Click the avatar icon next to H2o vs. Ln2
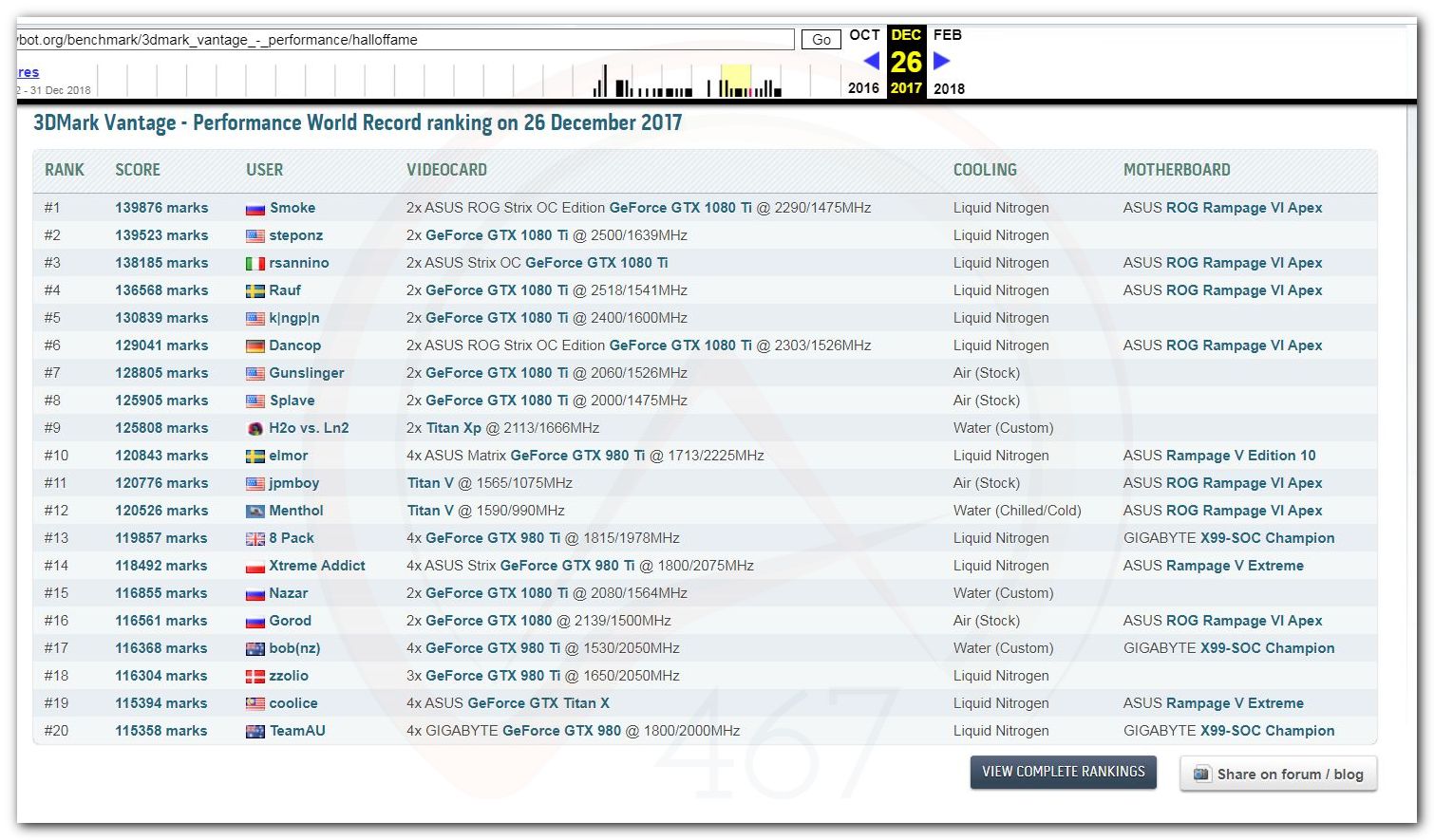The height and width of the screenshot is (840, 1434). [x=255, y=429]
